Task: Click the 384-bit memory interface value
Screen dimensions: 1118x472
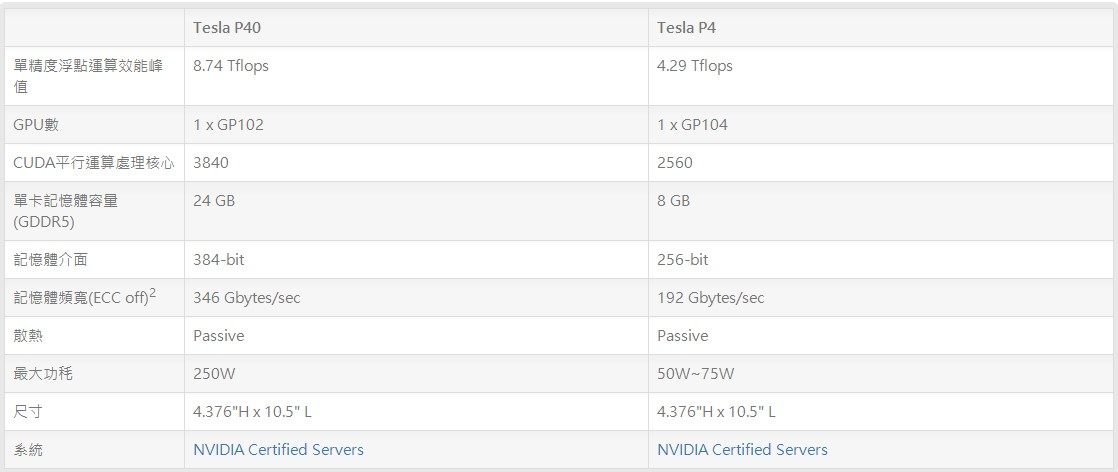Action: click(x=219, y=260)
